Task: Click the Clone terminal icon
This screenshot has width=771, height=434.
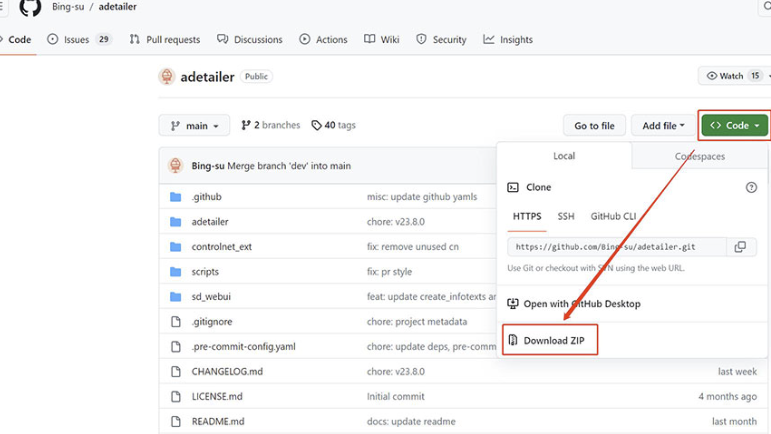Action: [x=513, y=187]
